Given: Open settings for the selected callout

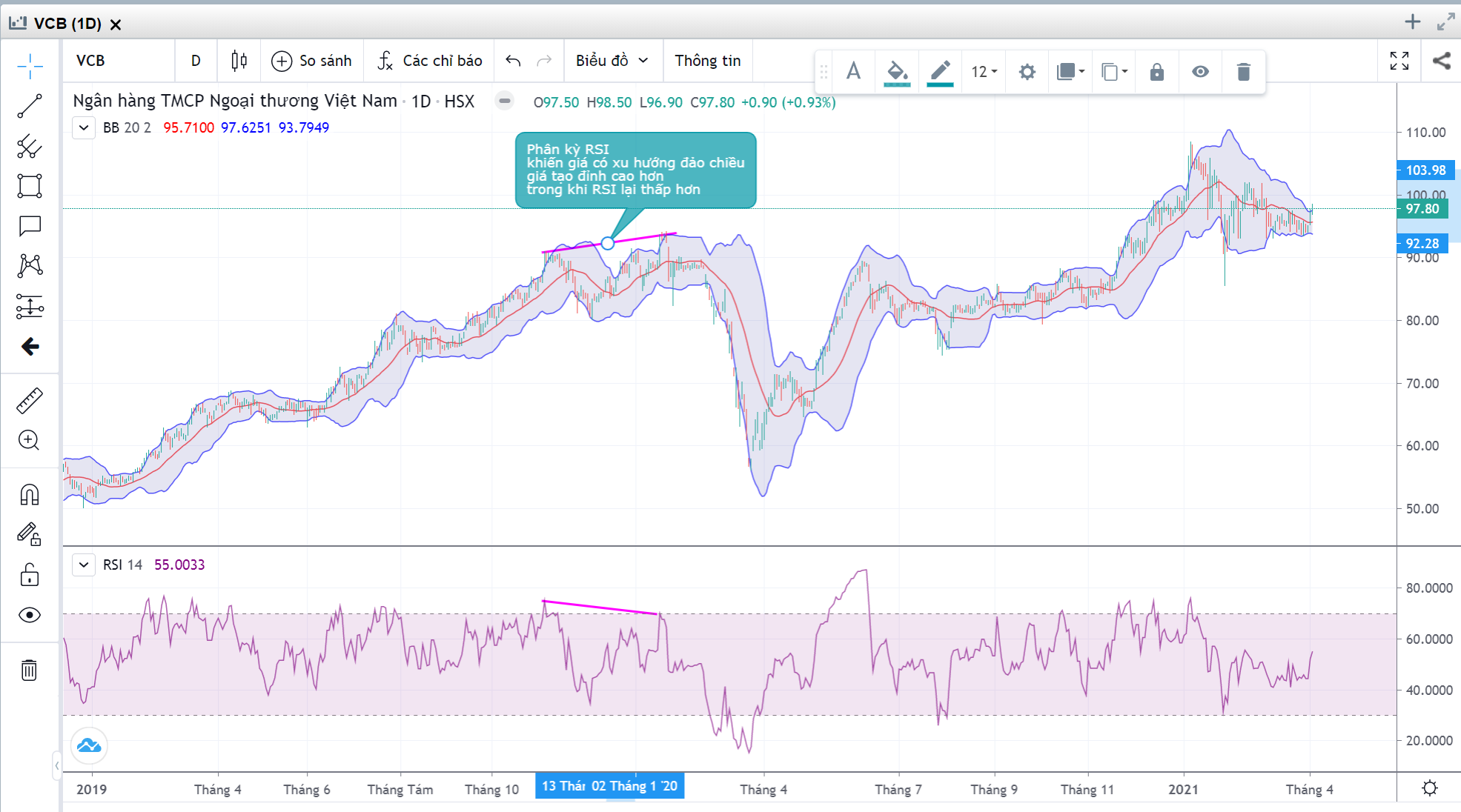Looking at the screenshot, I should (x=1027, y=72).
